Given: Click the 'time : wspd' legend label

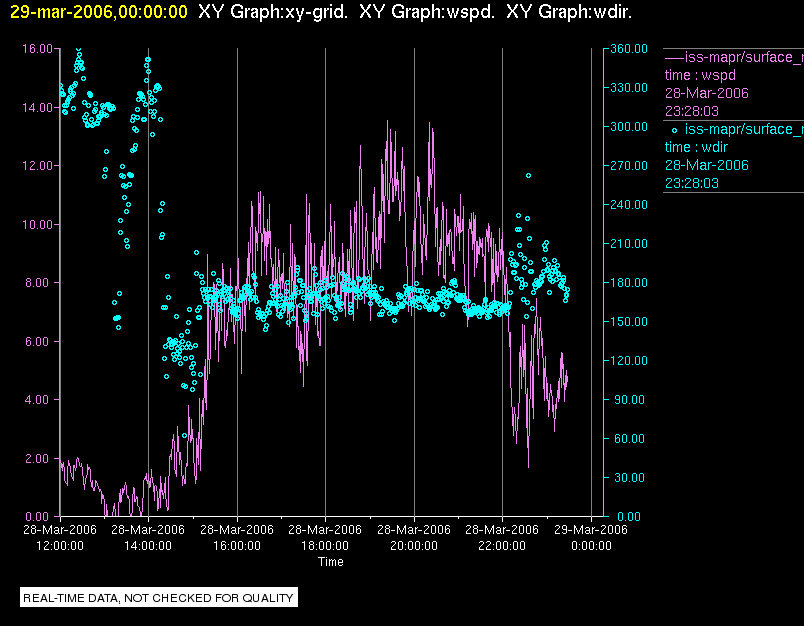Looking at the screenshot, I should [x=700, y=75].
